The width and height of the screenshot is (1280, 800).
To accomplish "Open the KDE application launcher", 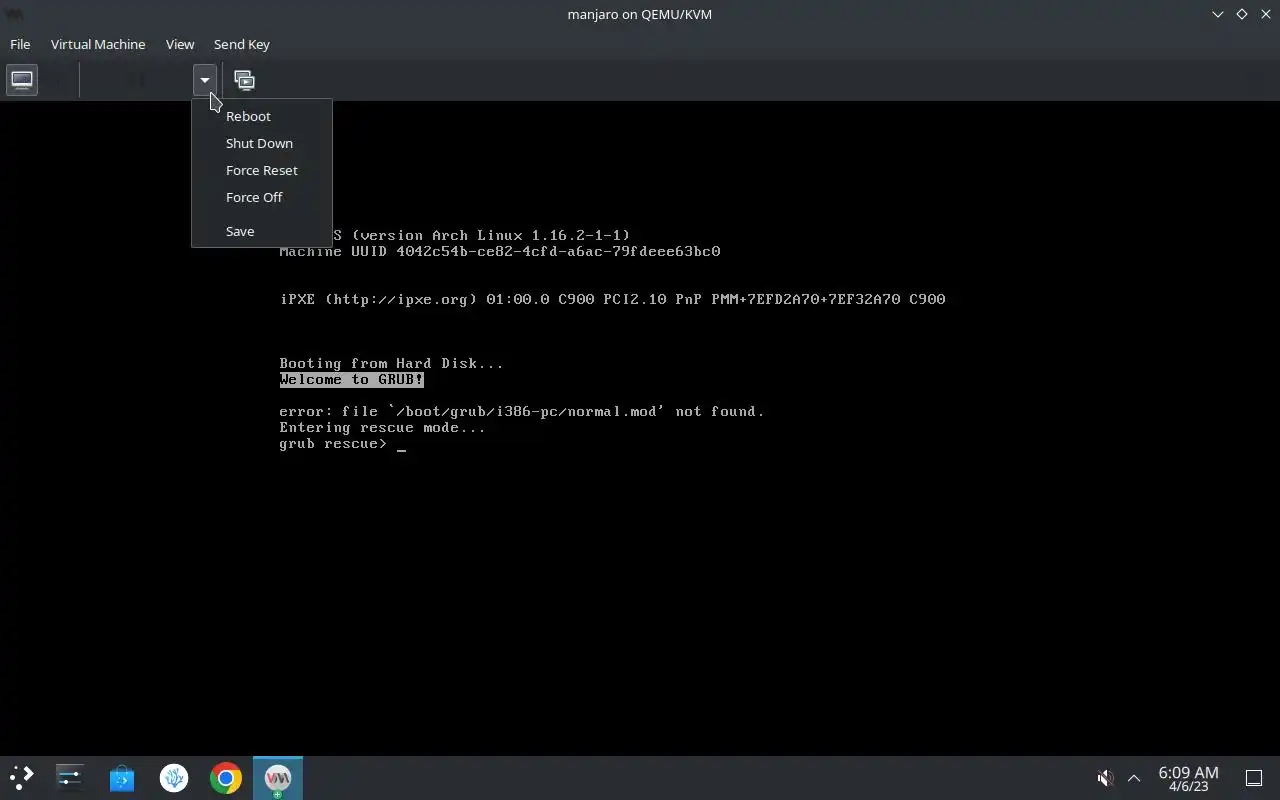I will 22,777.
